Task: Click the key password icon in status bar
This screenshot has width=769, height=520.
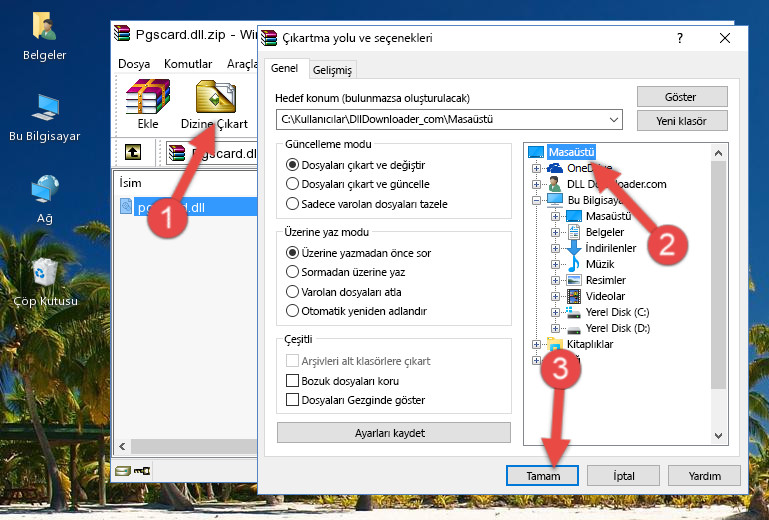Action: 142,471
